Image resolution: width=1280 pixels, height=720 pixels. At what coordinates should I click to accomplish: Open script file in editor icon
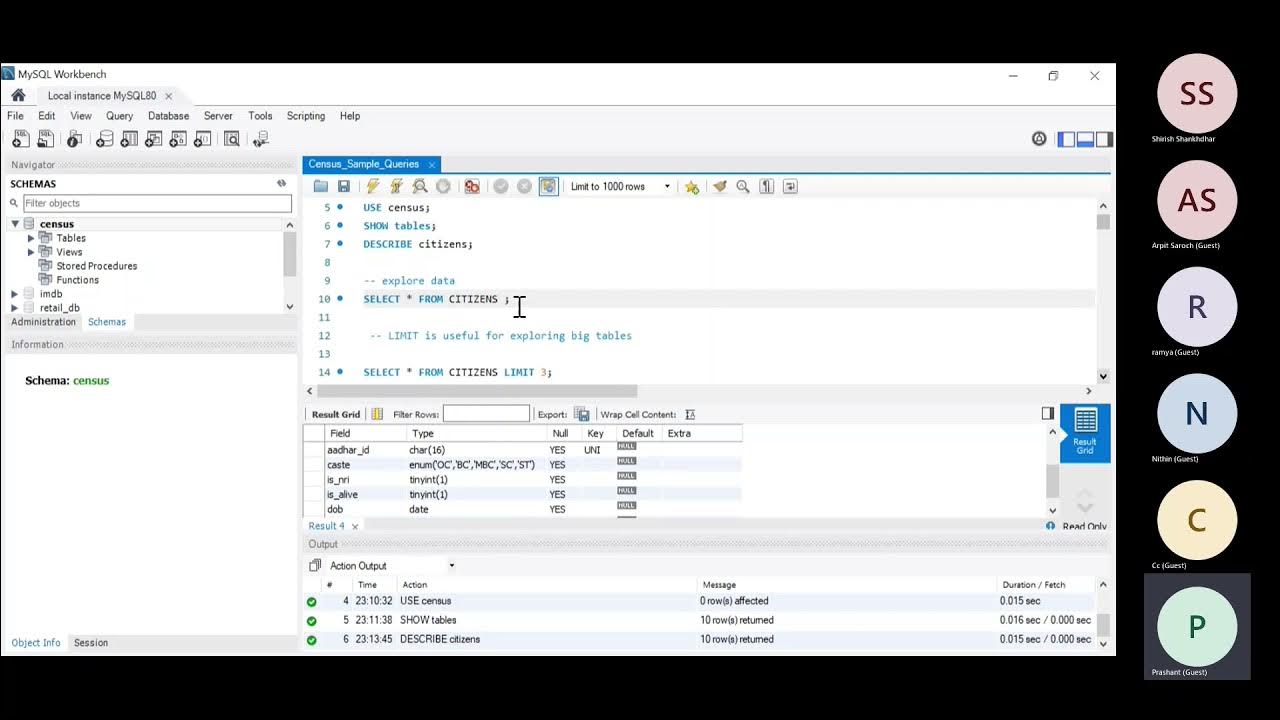tap(321, 186)
